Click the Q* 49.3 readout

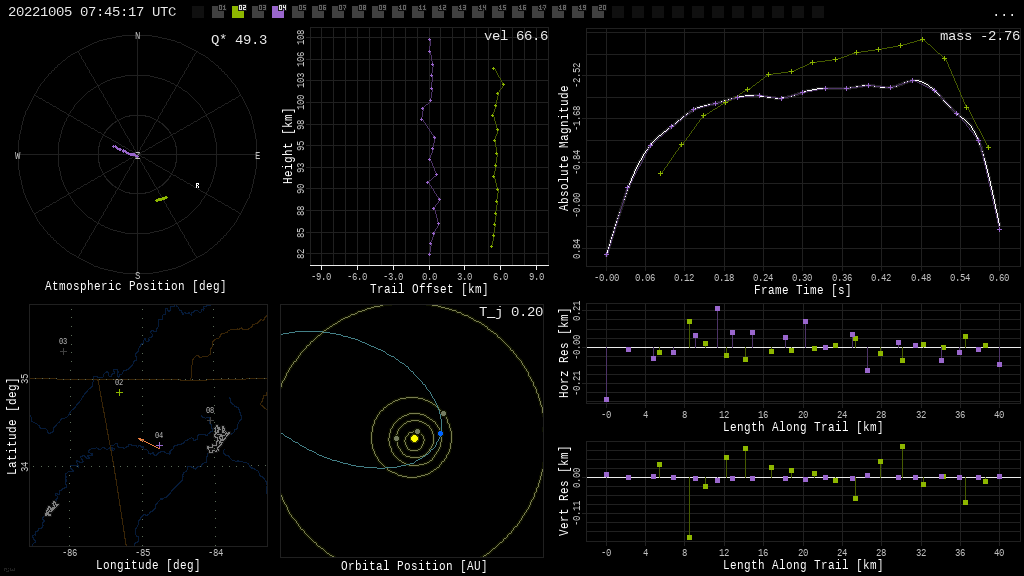pyautogui.click(x=238, y=40)
